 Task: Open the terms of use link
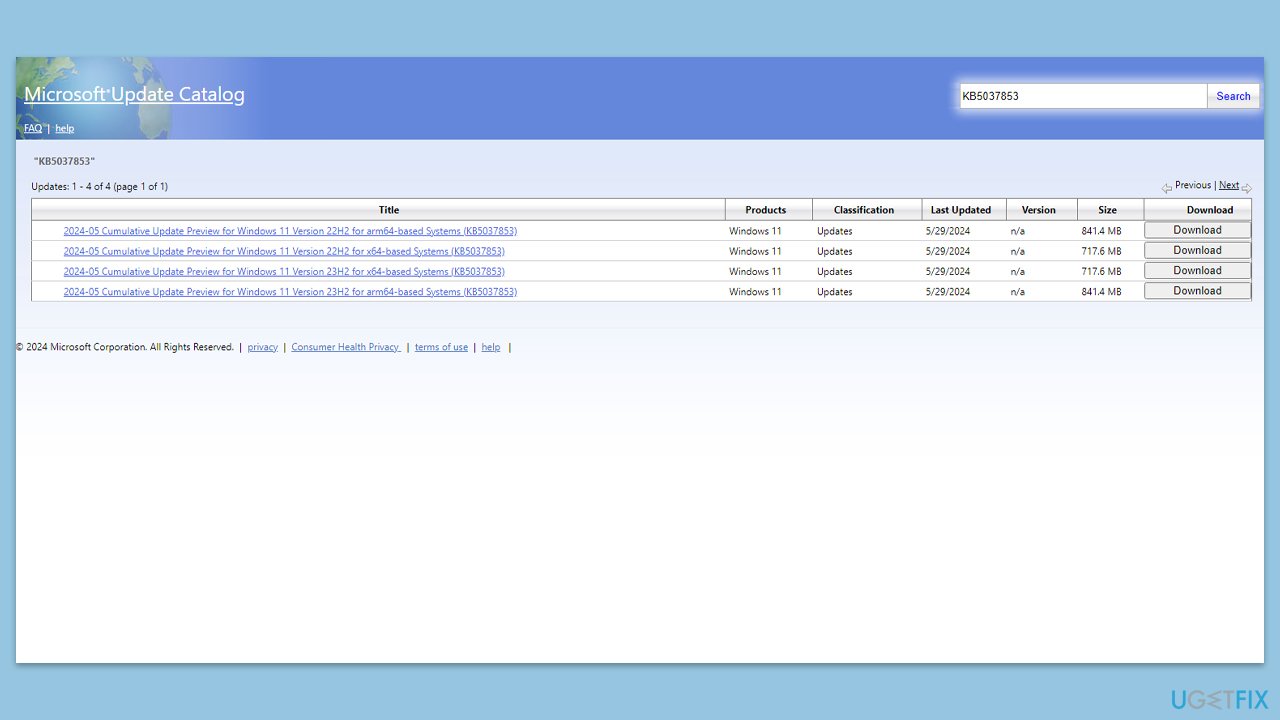(x=441, y=347)
